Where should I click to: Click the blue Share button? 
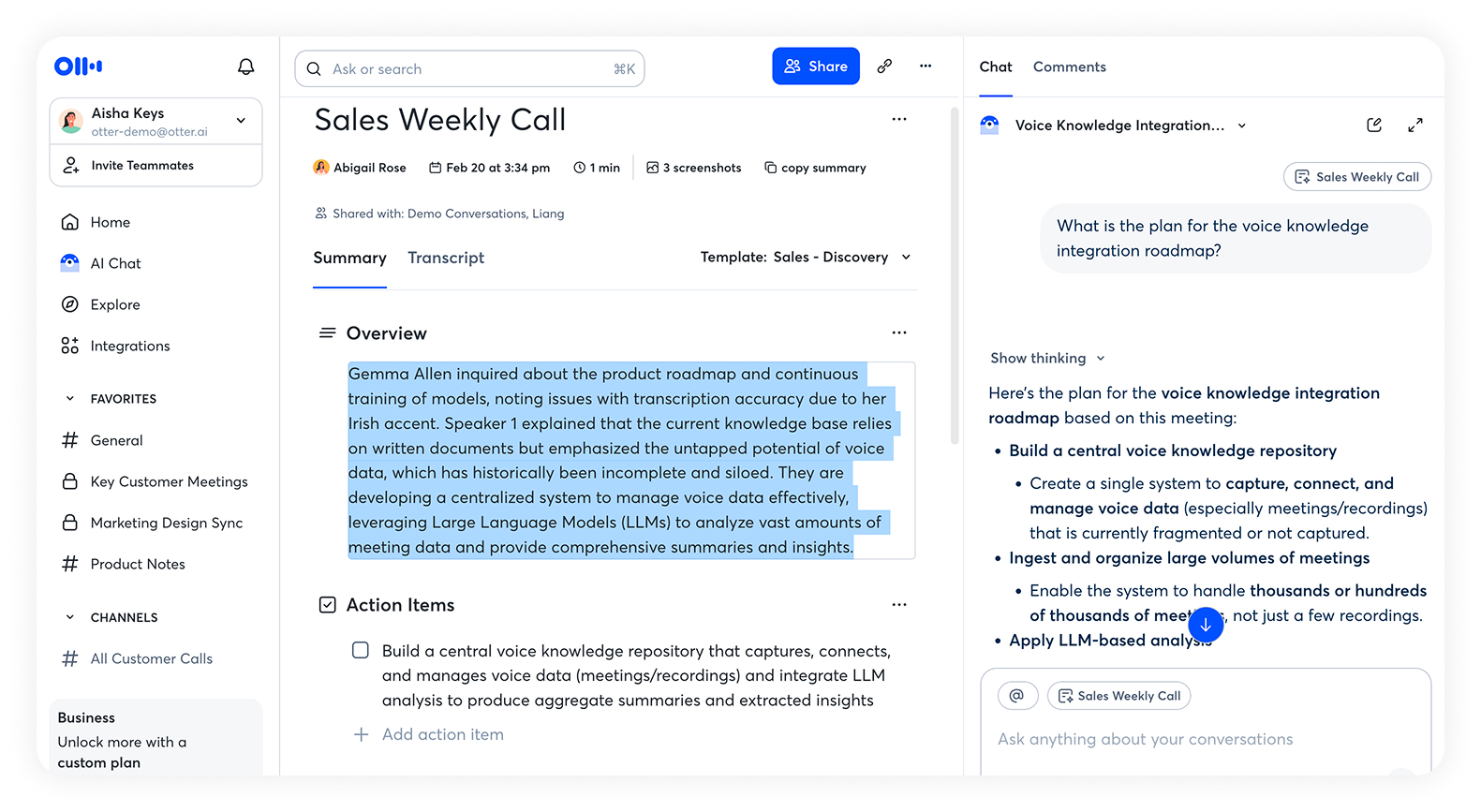pyautogui.click(x=815, y=66)
